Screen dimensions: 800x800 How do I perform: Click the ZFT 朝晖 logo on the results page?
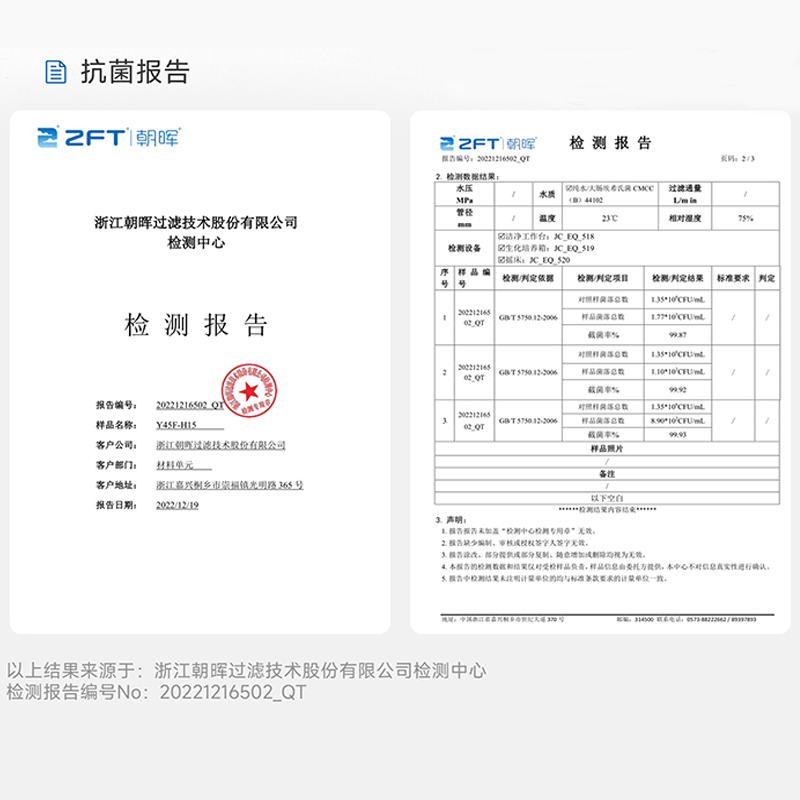[487, 143]
